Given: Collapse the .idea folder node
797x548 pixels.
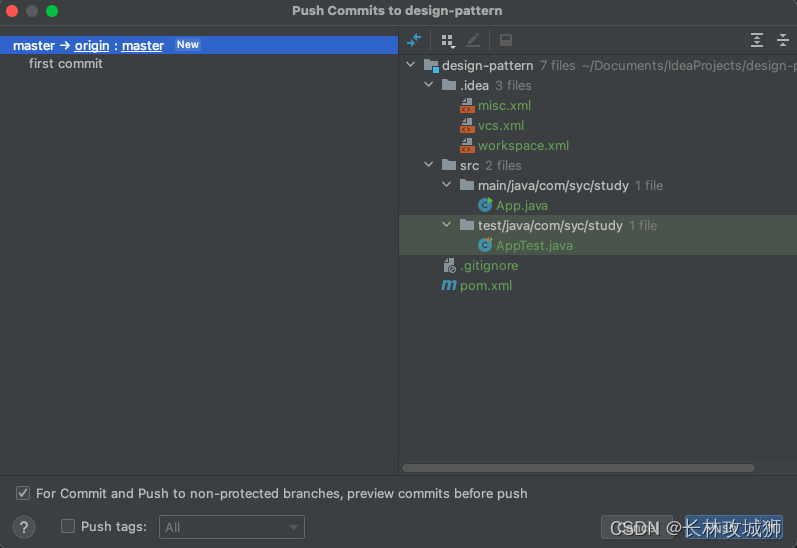Looking at the screenshot, I should pyautogui.click(x=428, y=85).
